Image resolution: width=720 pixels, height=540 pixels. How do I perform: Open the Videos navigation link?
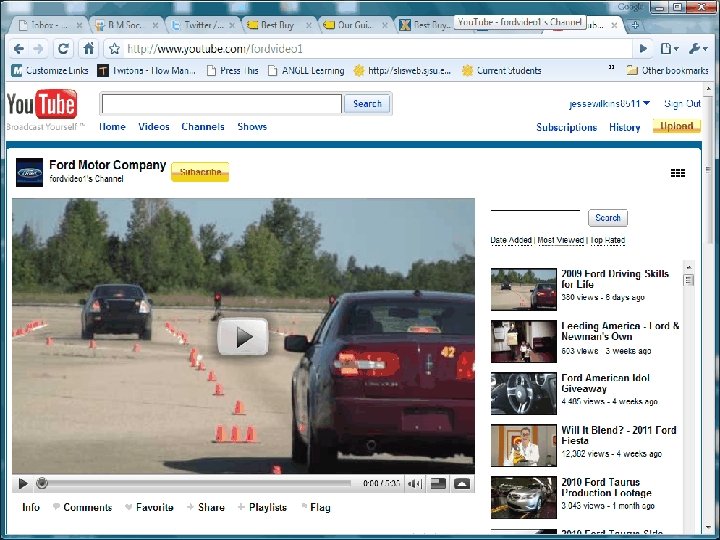[154, 127]
